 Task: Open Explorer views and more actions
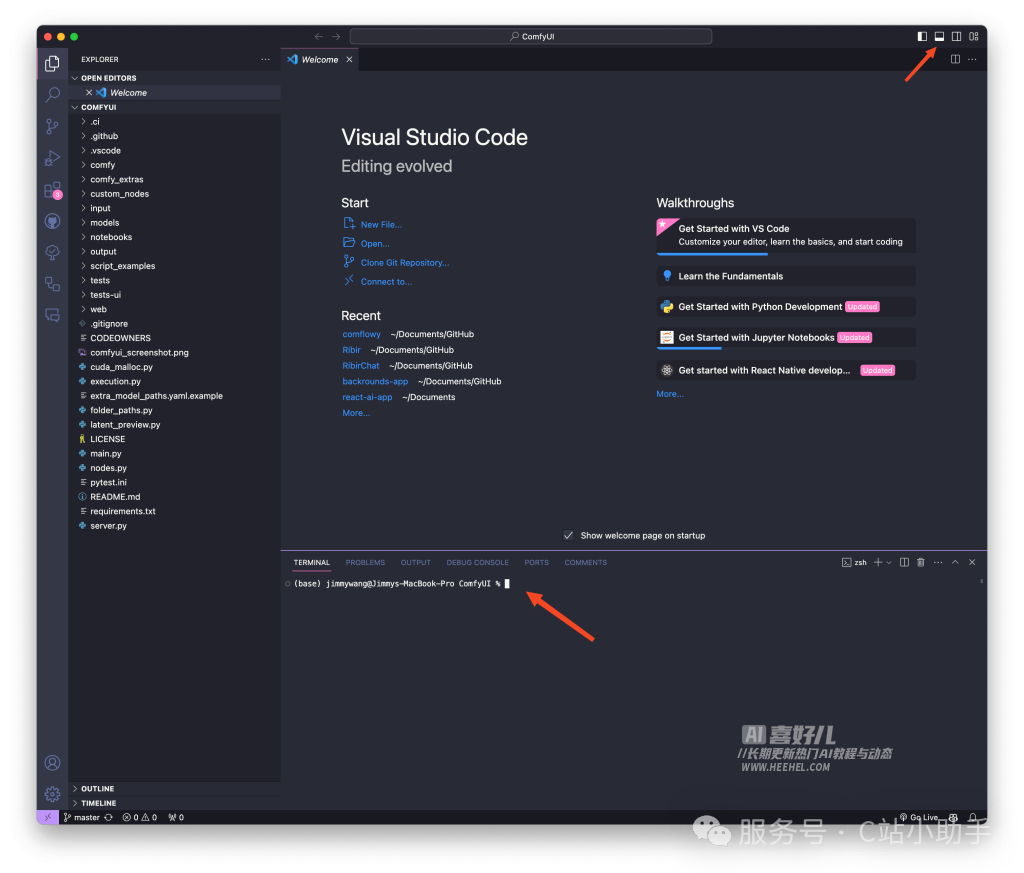tap(265, 59)
